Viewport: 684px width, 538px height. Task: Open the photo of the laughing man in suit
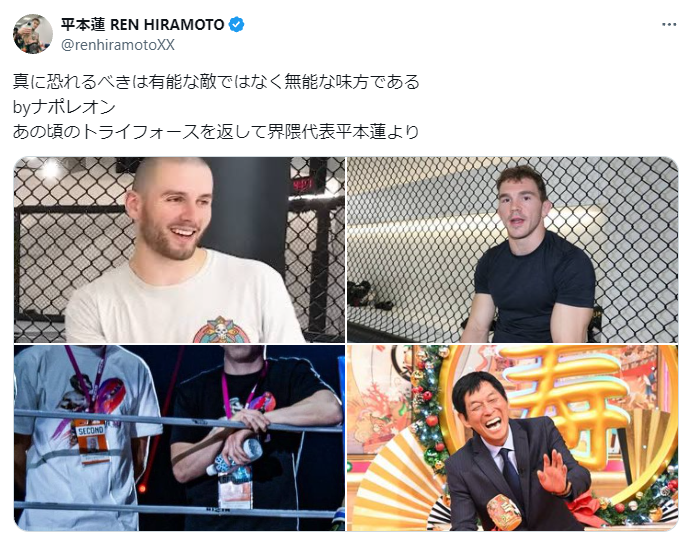pyautogui.click(x=512, y=438)
